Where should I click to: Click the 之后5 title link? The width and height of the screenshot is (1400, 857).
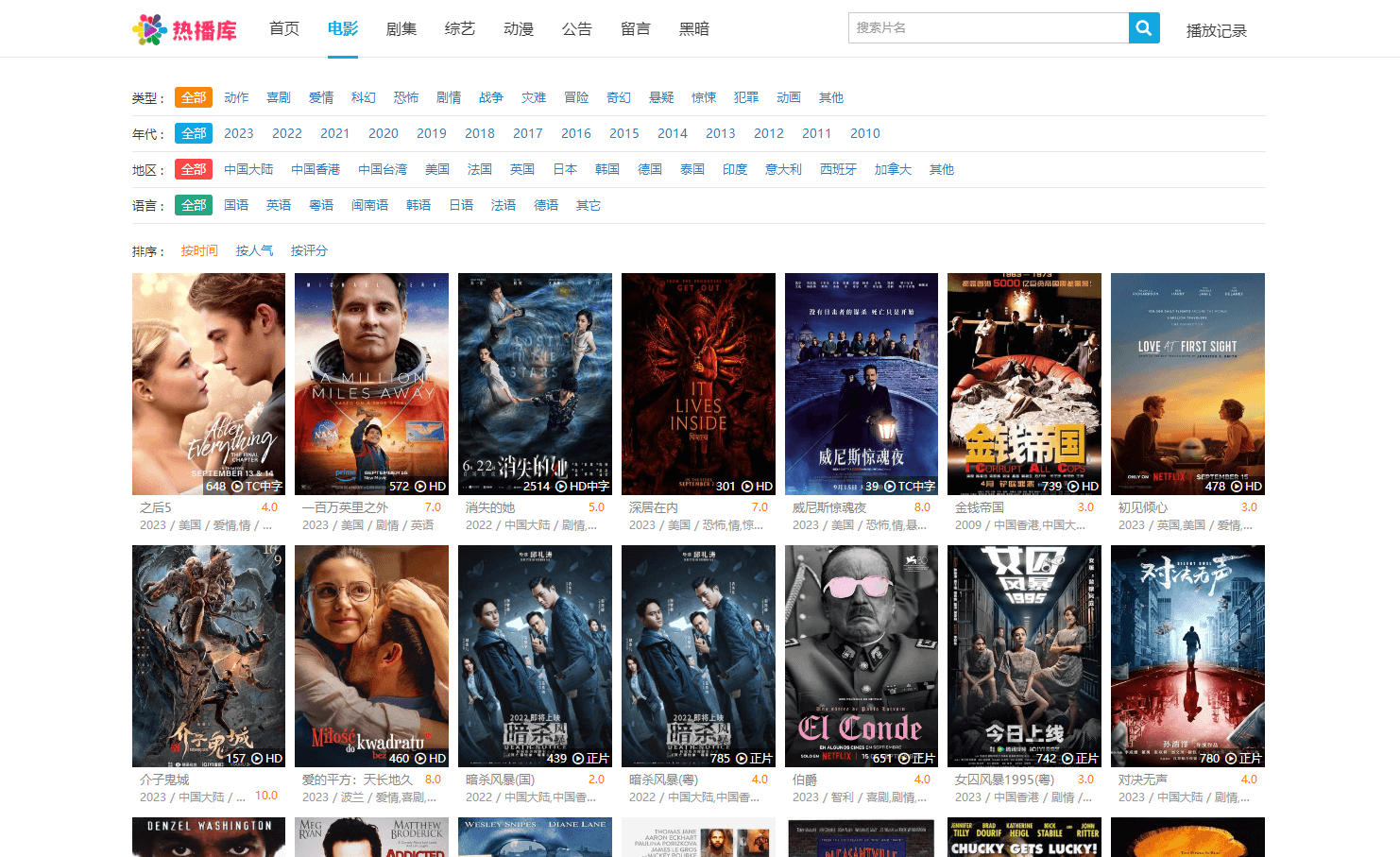tap(156, 507)
